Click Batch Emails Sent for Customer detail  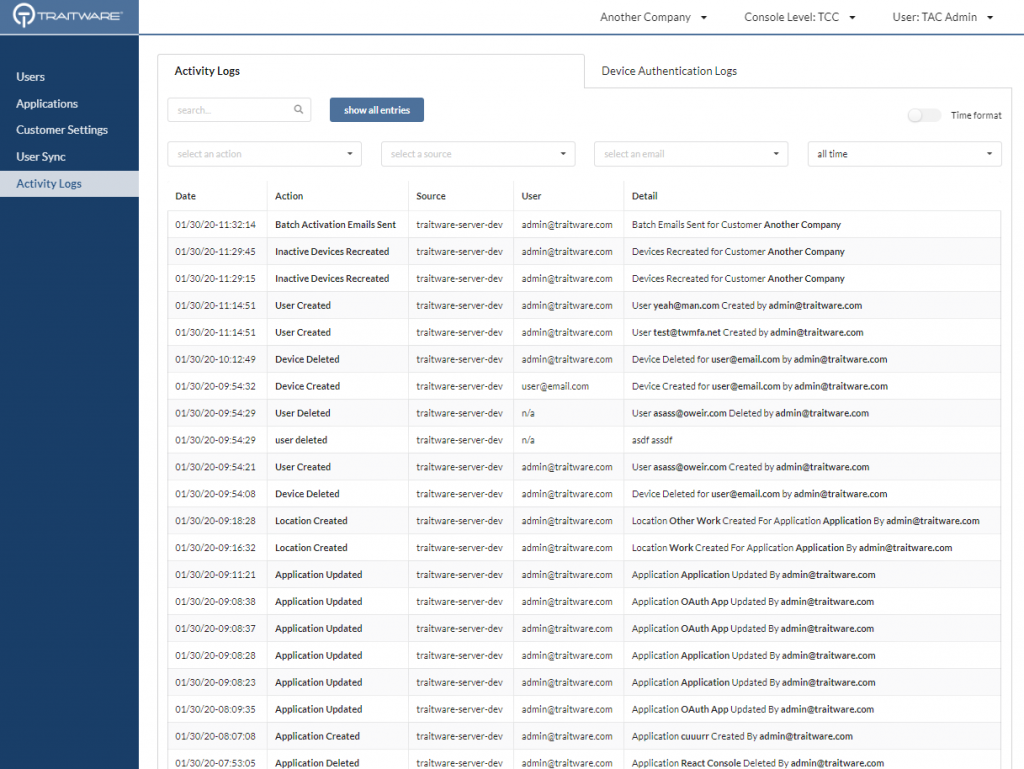click(x=736, y=225)
